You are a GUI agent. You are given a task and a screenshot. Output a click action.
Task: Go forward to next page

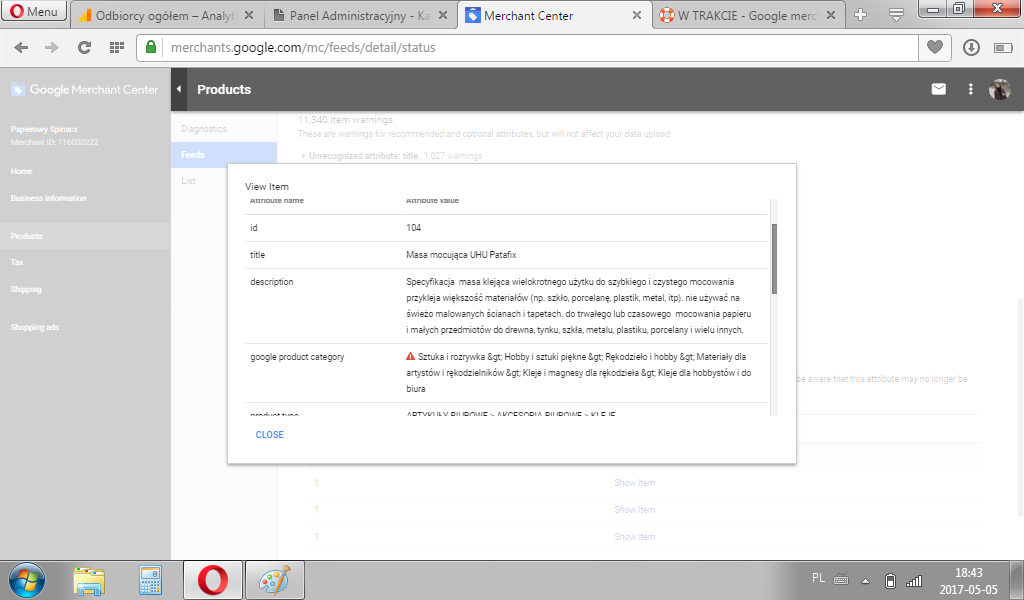(51, 48)
